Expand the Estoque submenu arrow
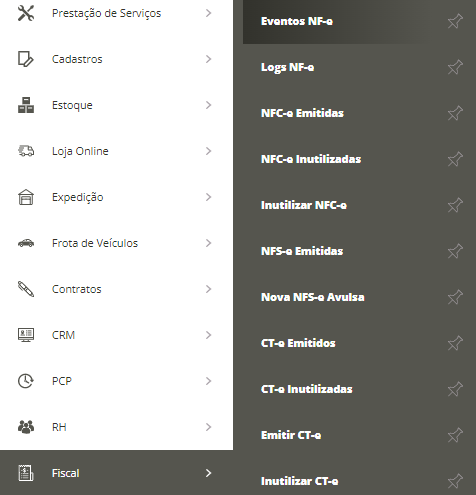476x495 pixels. pos(208,105)
